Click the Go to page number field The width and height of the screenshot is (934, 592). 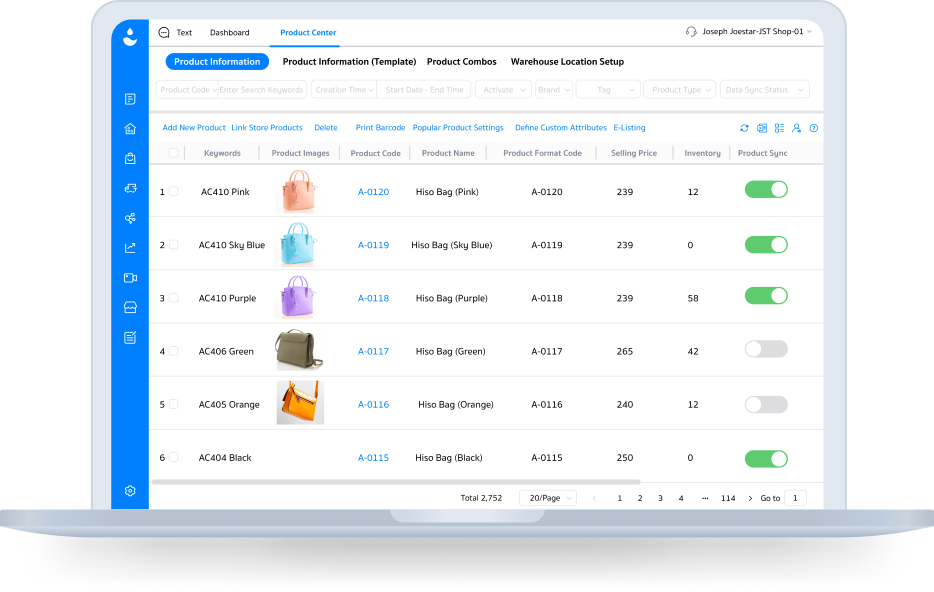[795, 498]
